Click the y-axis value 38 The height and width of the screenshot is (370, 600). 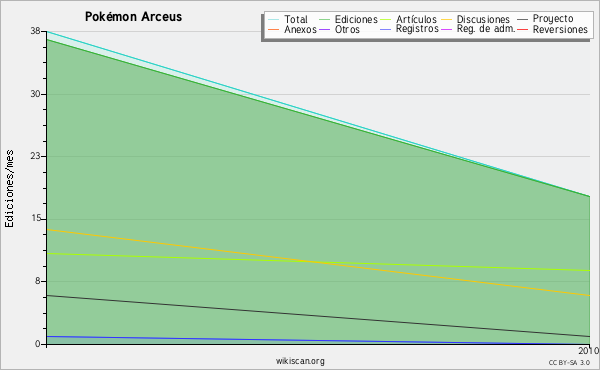click(36, 31)
